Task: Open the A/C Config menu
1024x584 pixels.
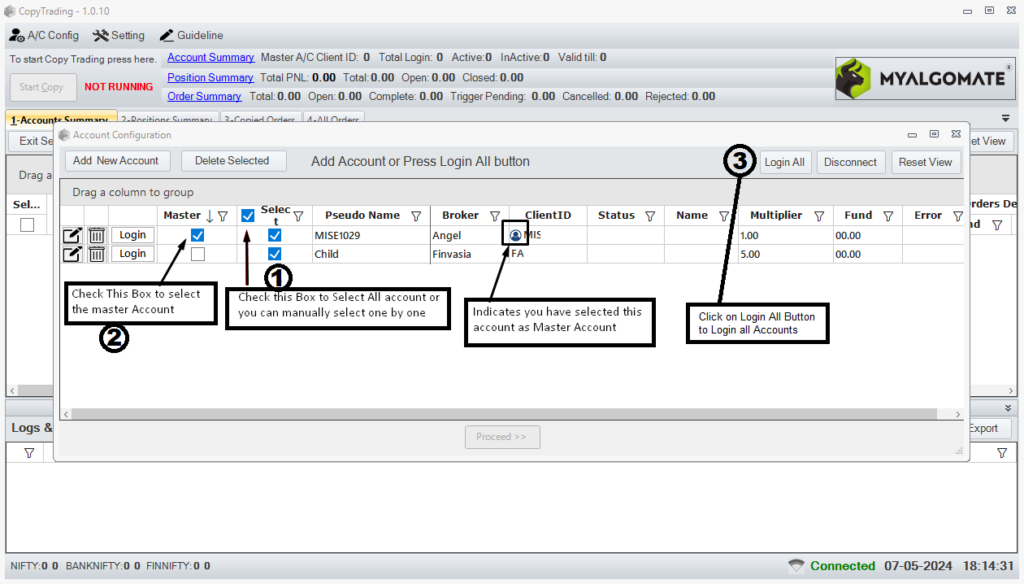Action: 44,35
